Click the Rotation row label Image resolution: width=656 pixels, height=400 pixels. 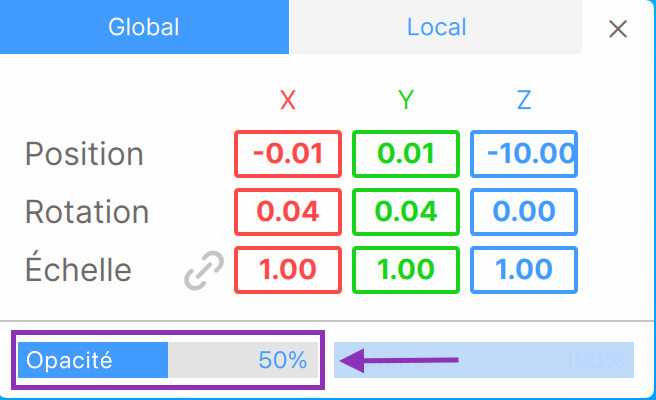[87, 212]
